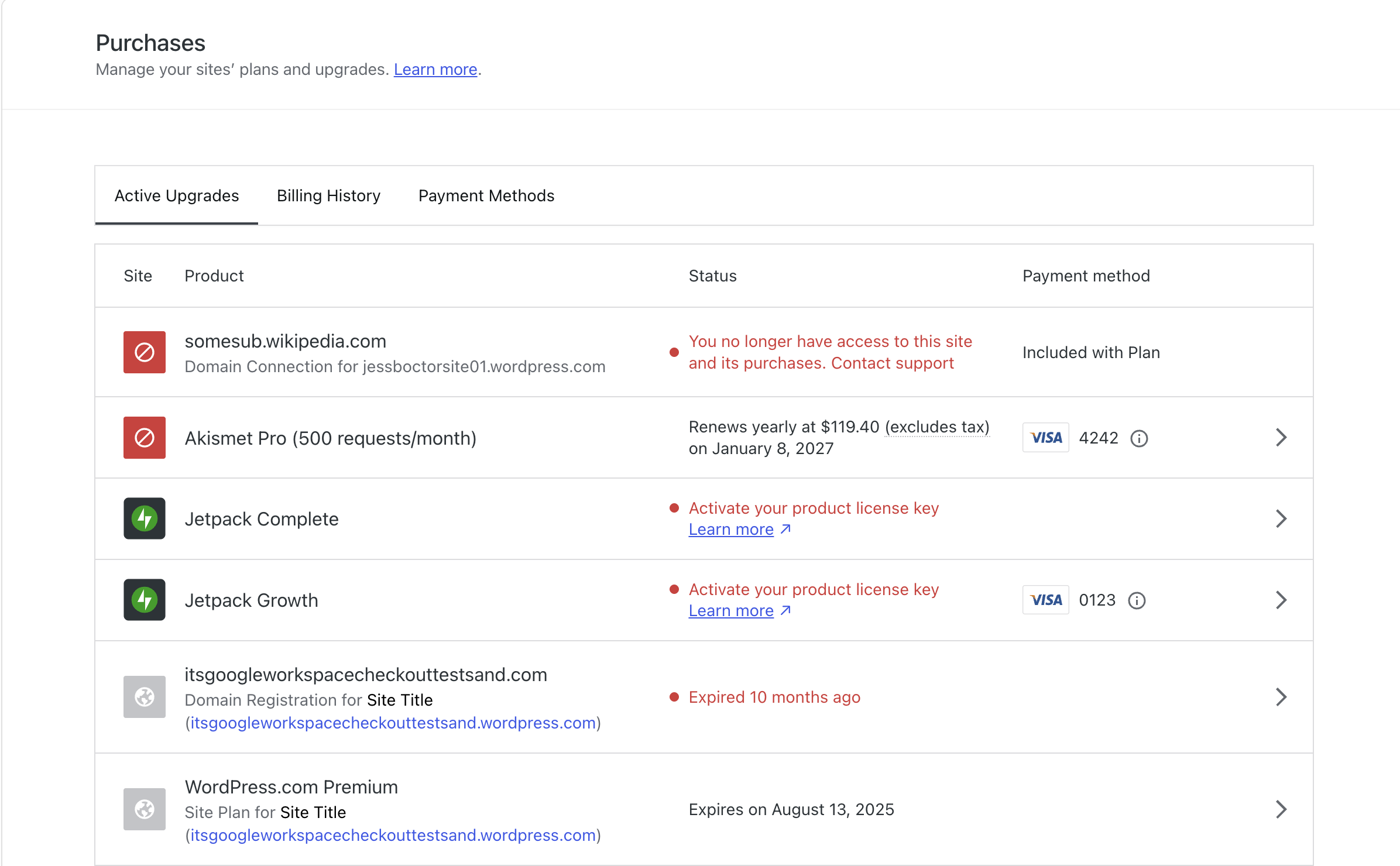Viewport: 1400px width, 866px height.
Task: Switch to the Billing History tab
Action: 328,195
